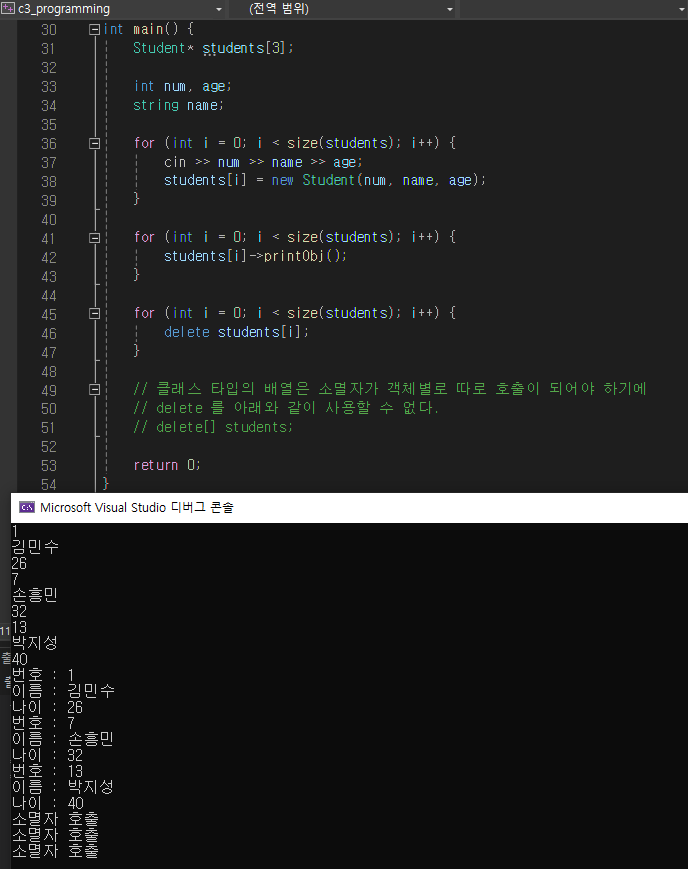Click line number 31 in the gutter
688x869 pixels.
[x=48, y=49]
